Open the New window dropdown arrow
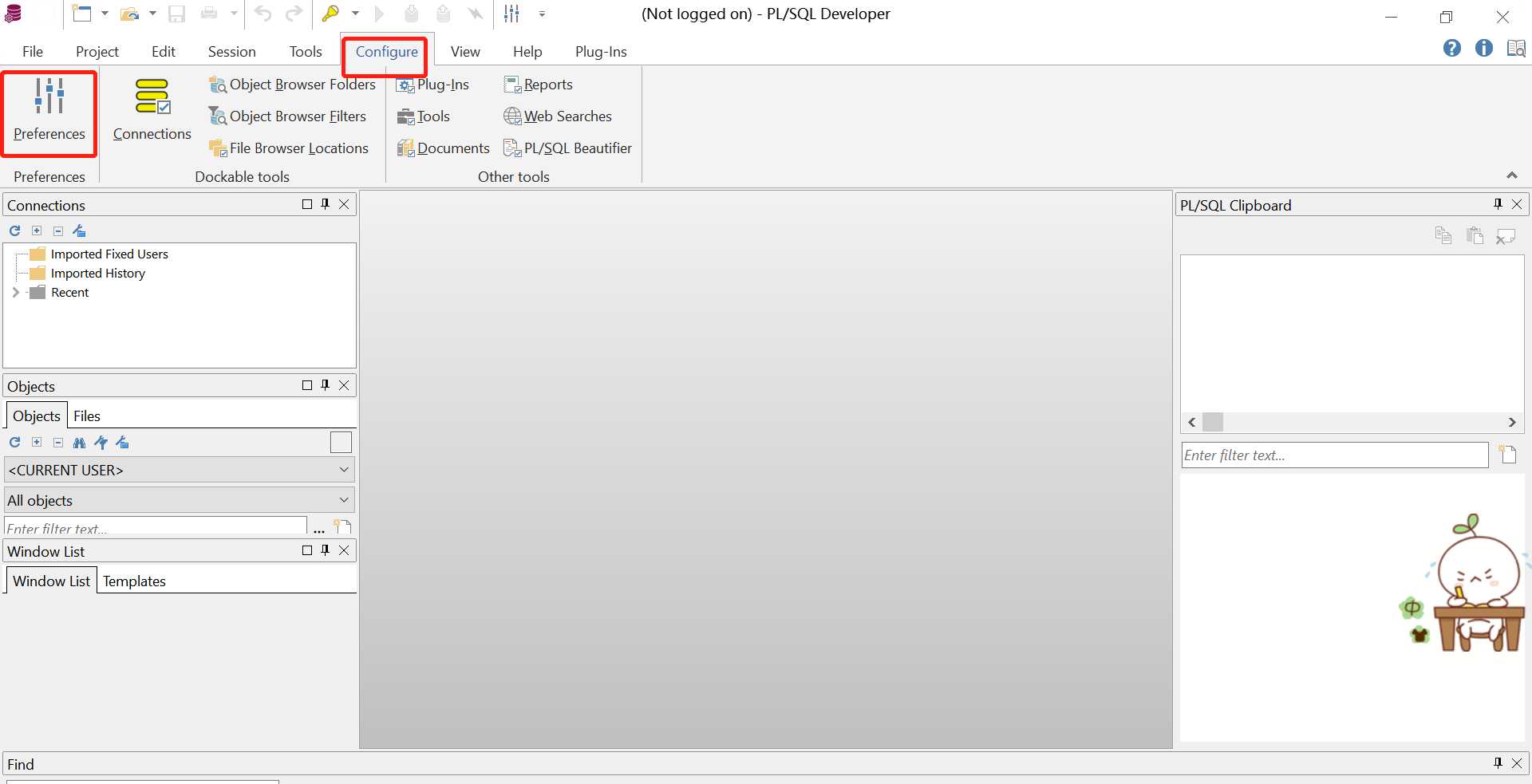 click(105, 14)
